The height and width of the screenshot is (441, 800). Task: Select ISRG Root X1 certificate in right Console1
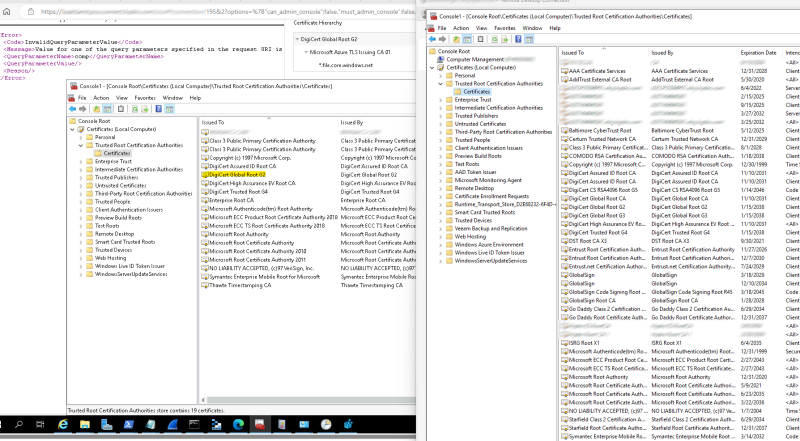click(584, 343)
